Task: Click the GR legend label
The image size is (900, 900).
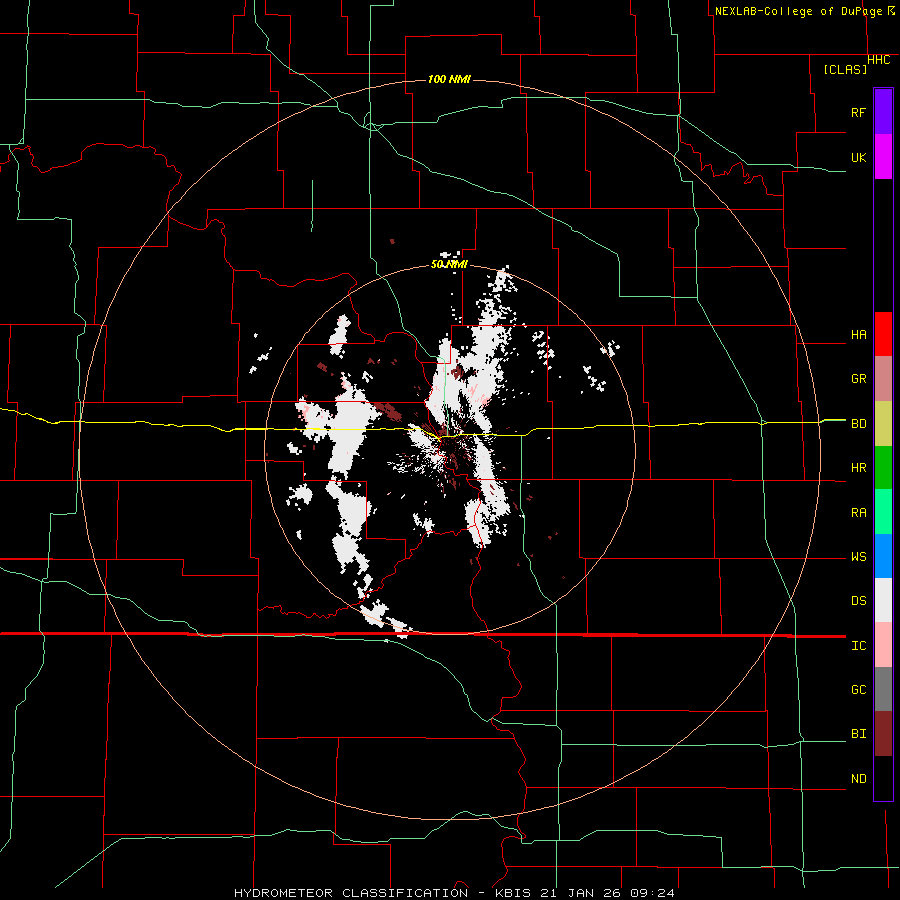Action: pos(858,379)
